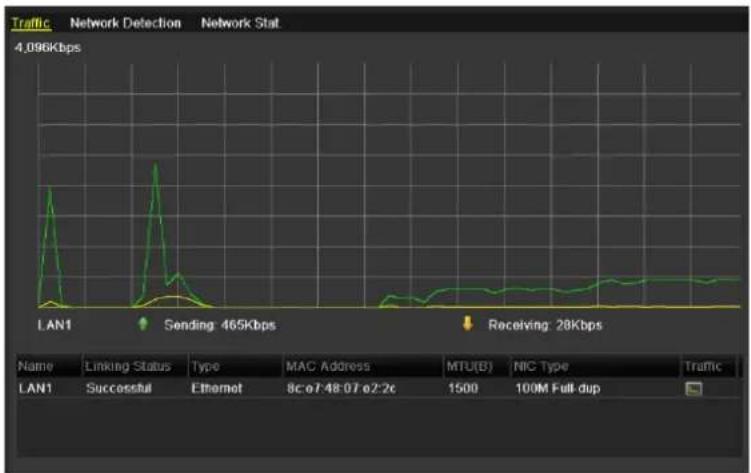The image size is (751, 473).
Task: Click the LAN1 row traffic graph icon
Action: click(x=694, y=388)
